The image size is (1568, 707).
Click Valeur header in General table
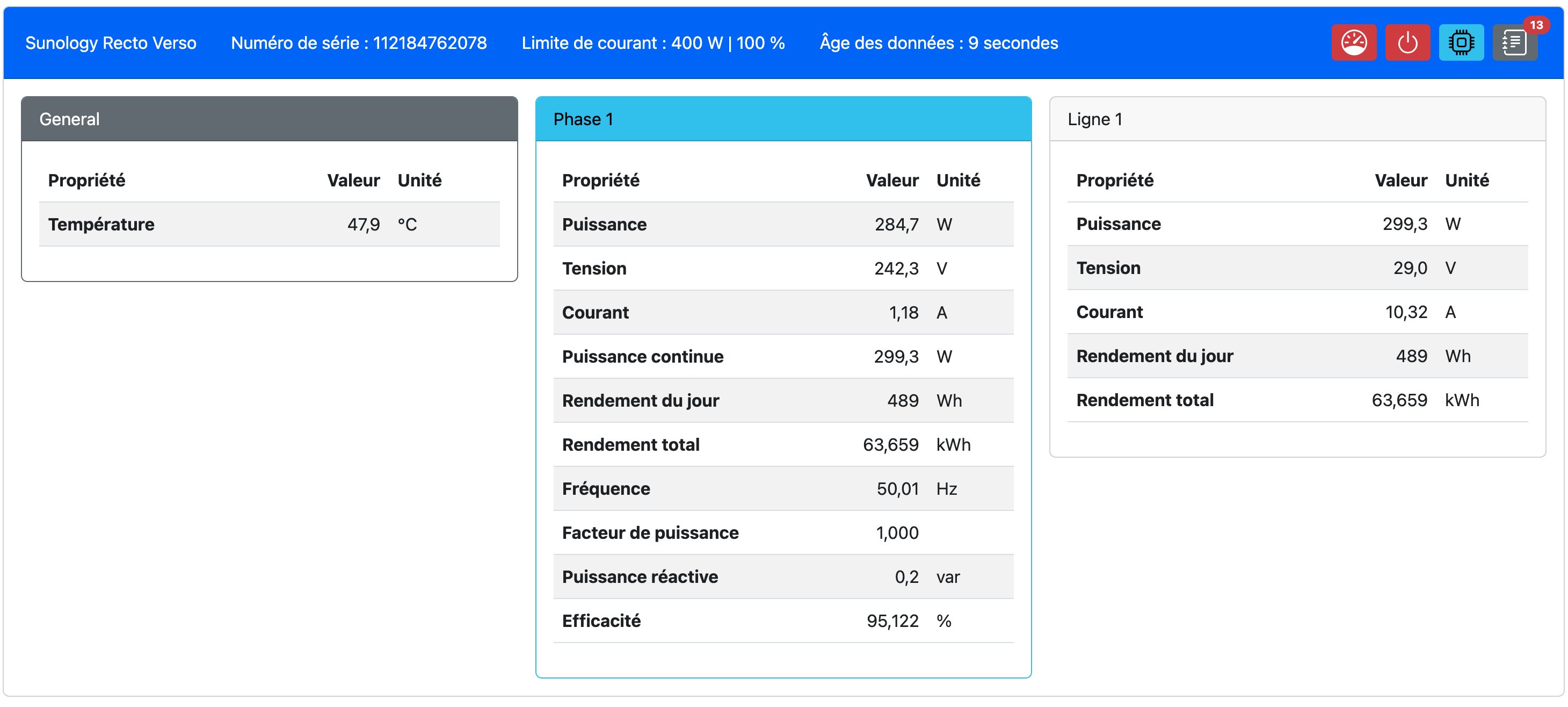click(353, 181)
